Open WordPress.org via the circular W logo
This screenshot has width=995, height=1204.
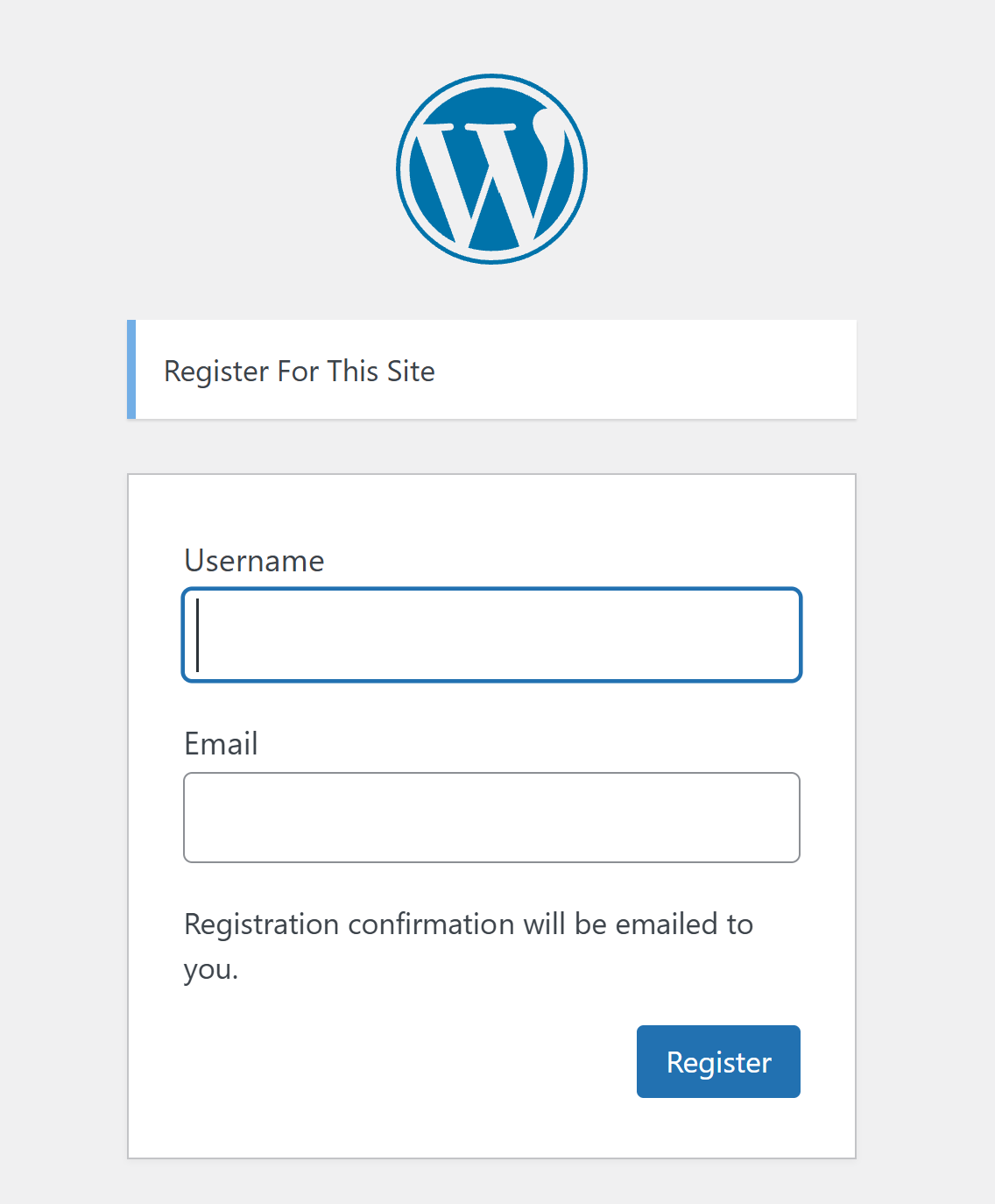pos(492,168)
